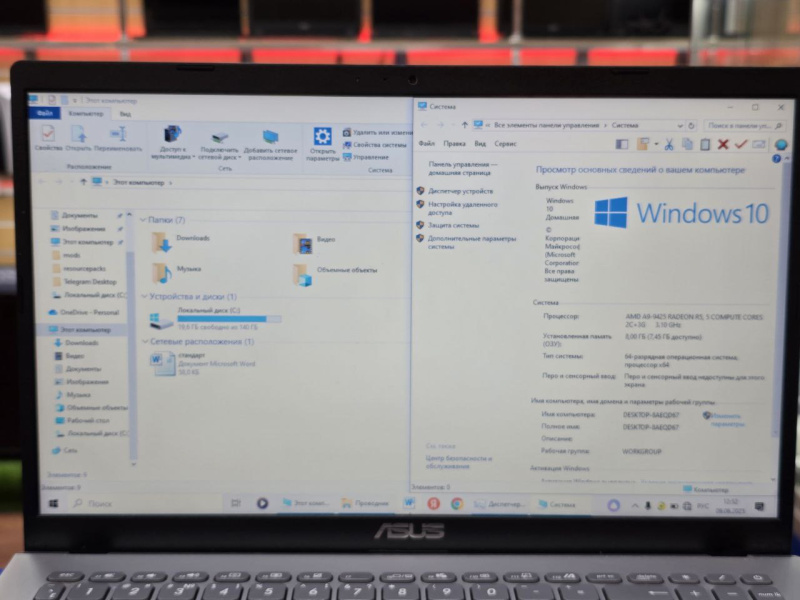Toggle the preview pane layout icon

(x=621, y=144)
